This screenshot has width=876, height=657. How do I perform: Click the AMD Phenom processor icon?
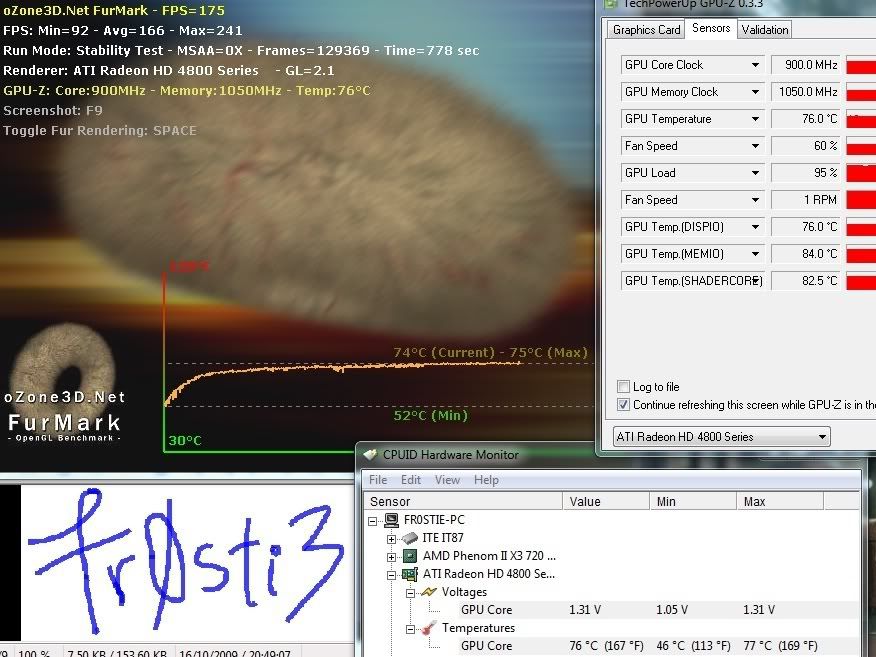click(410, 556)
